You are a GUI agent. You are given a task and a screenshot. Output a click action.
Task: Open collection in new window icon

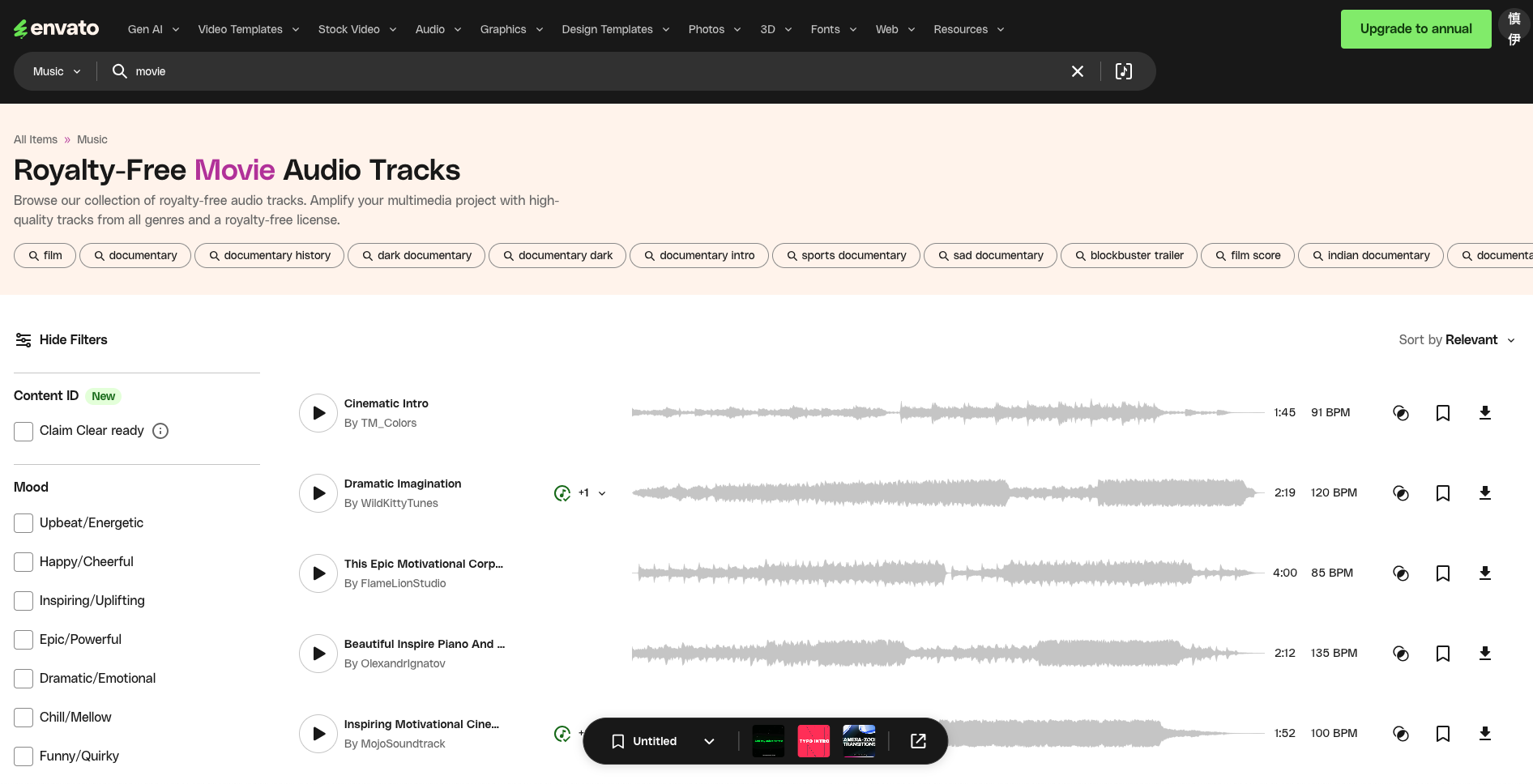pyautogui.click(x=918, y=741)
